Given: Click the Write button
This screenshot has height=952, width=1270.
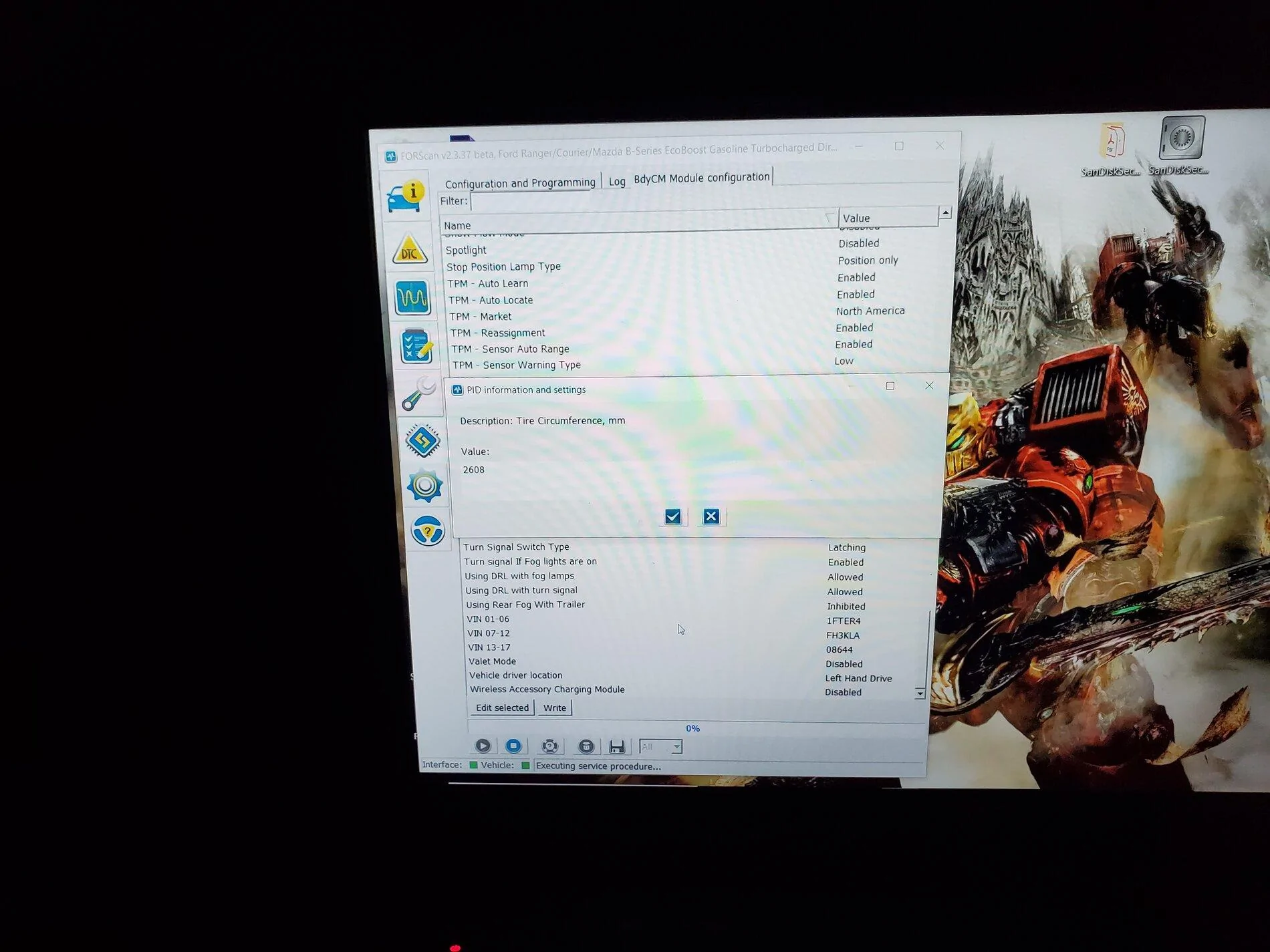Looking at the screenshot, I should click(x=554, y=708).
